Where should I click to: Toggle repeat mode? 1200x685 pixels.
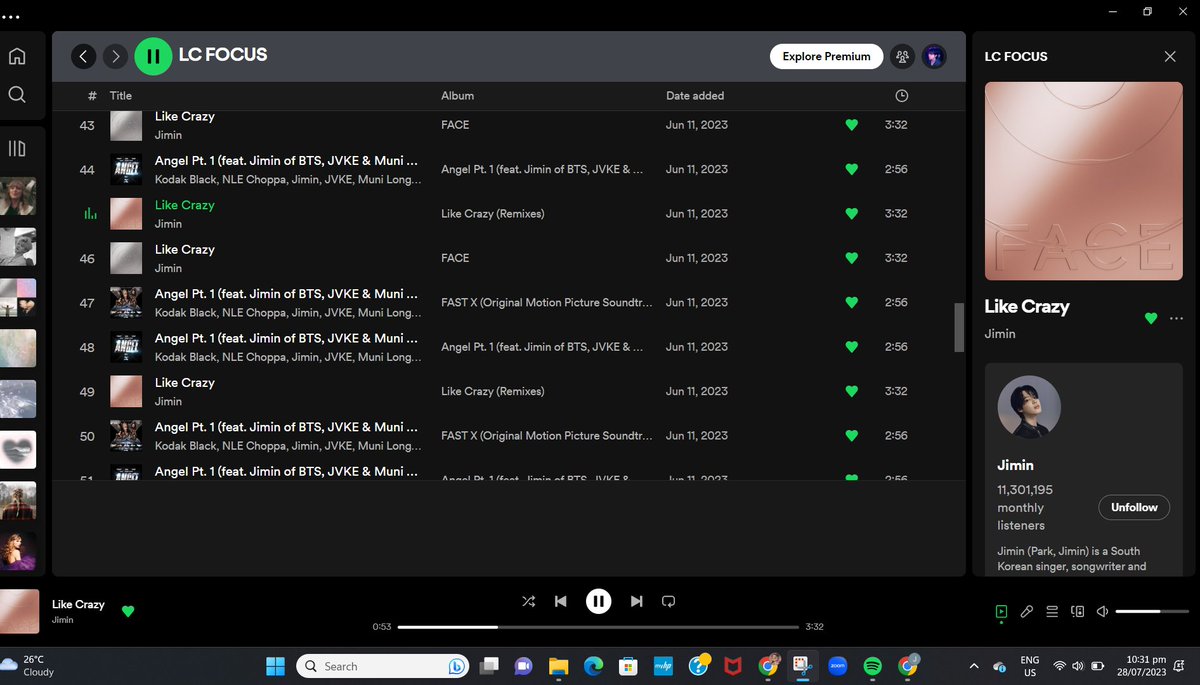point(669,601)
